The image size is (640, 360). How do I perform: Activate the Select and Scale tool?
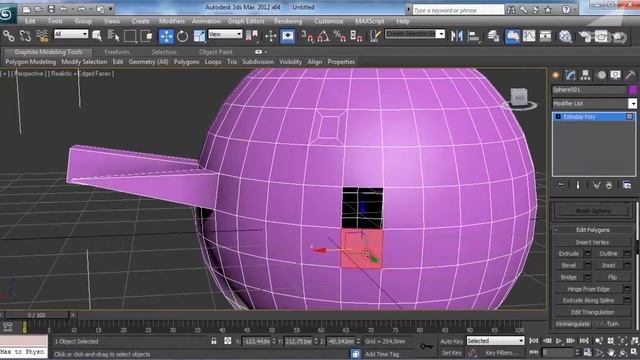pyautogui.click(x=199, y=36)
